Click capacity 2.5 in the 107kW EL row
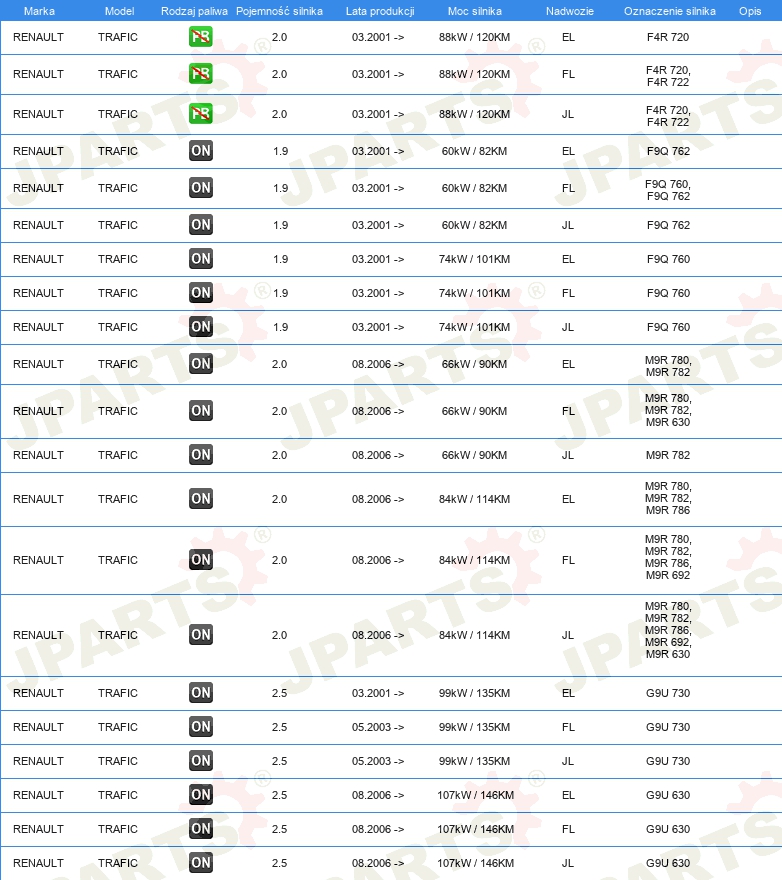Screen dimensions: 782x880 280,795
